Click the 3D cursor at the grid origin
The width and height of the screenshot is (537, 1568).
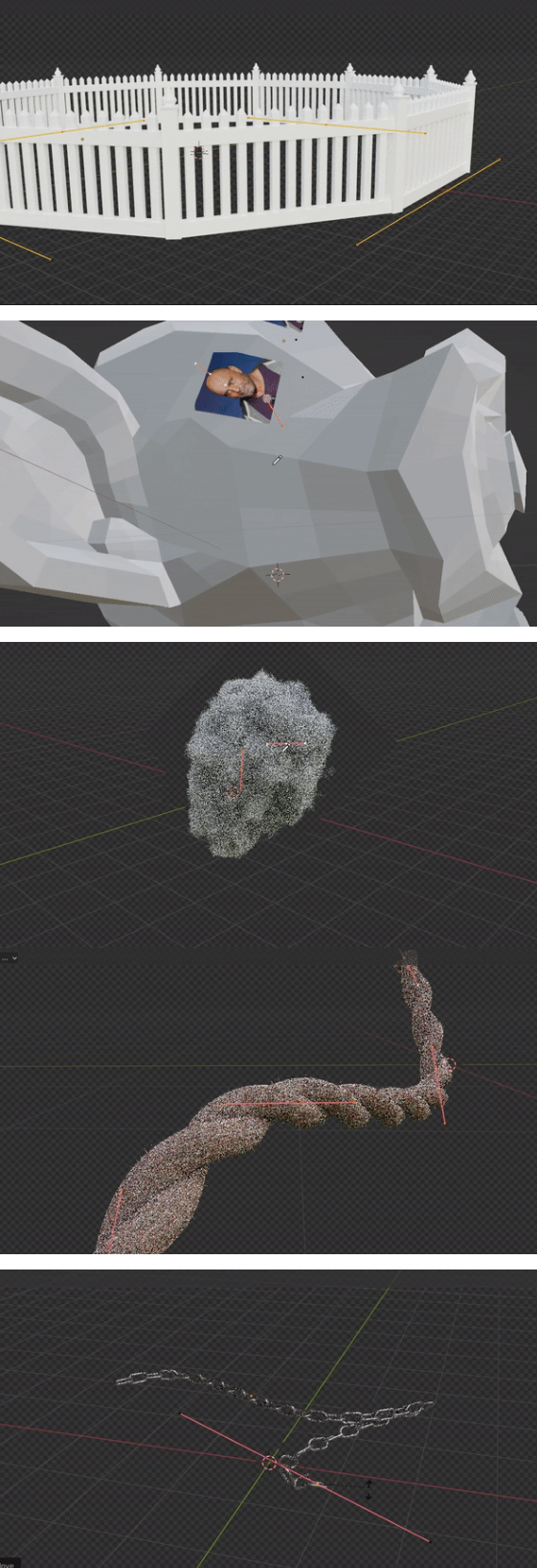click(x=269, y=1463)
